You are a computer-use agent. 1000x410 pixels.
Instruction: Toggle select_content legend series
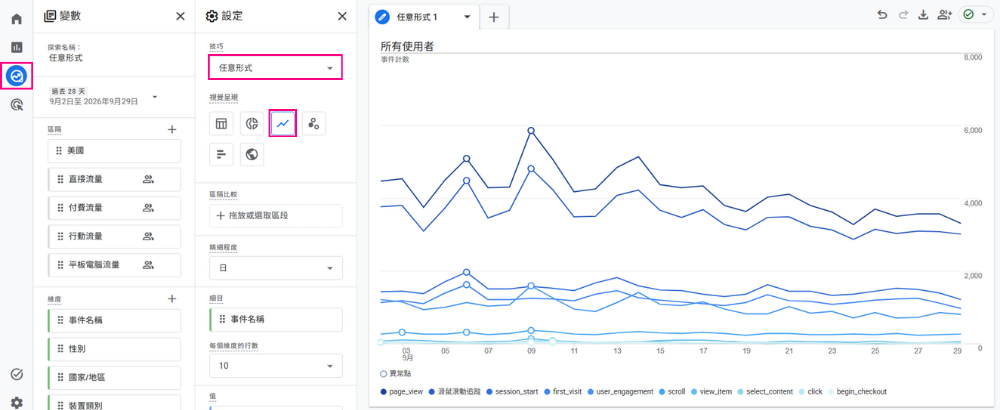[x=766, y=392]
